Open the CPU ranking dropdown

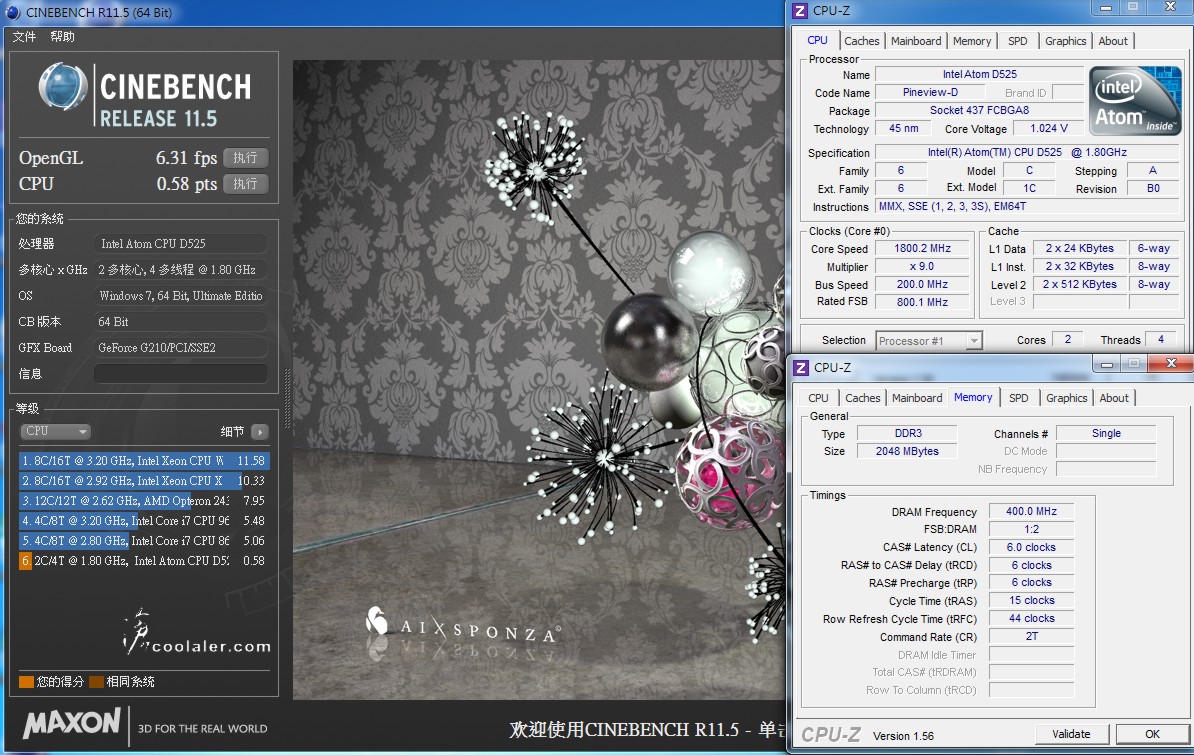(56, 431)
